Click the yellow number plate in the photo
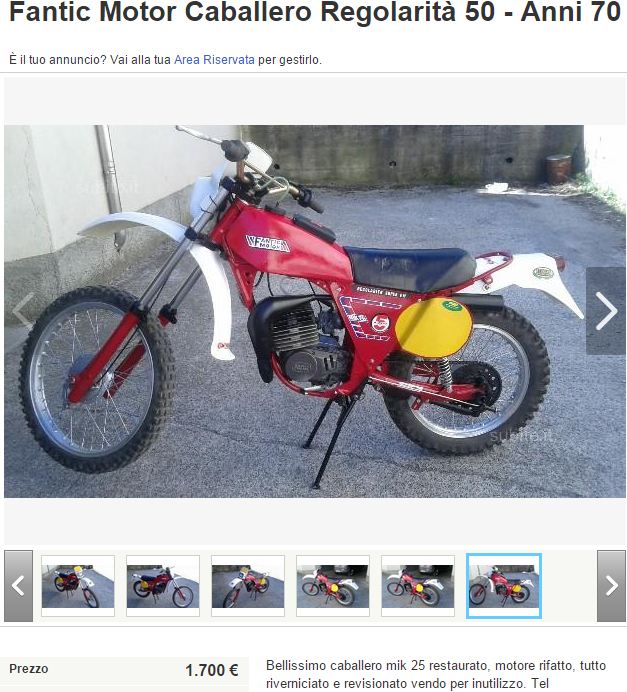627x692 pixels. click(434, 328)
